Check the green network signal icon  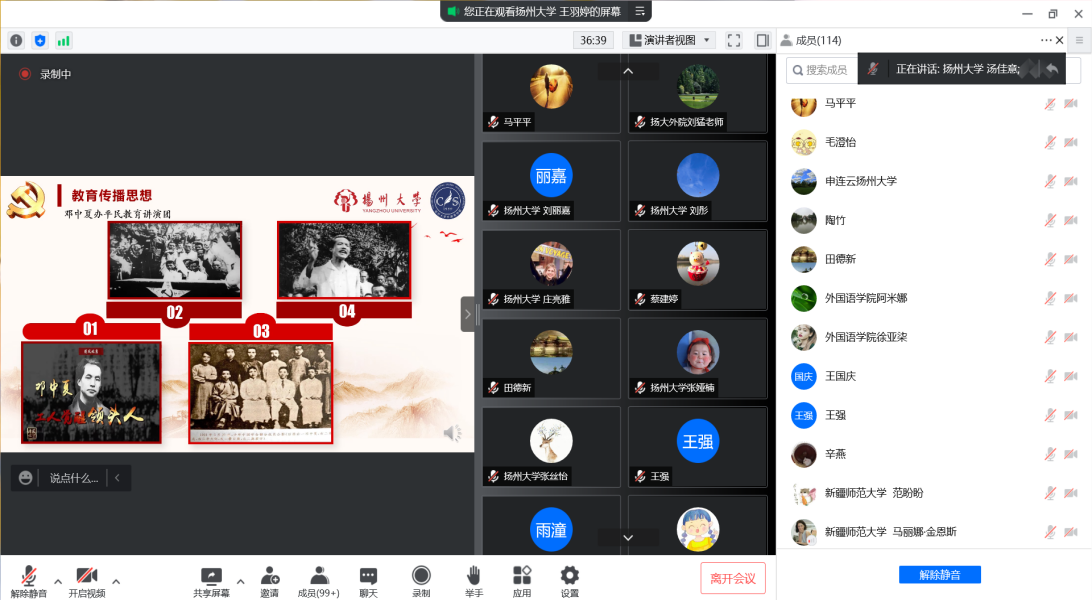64,40
